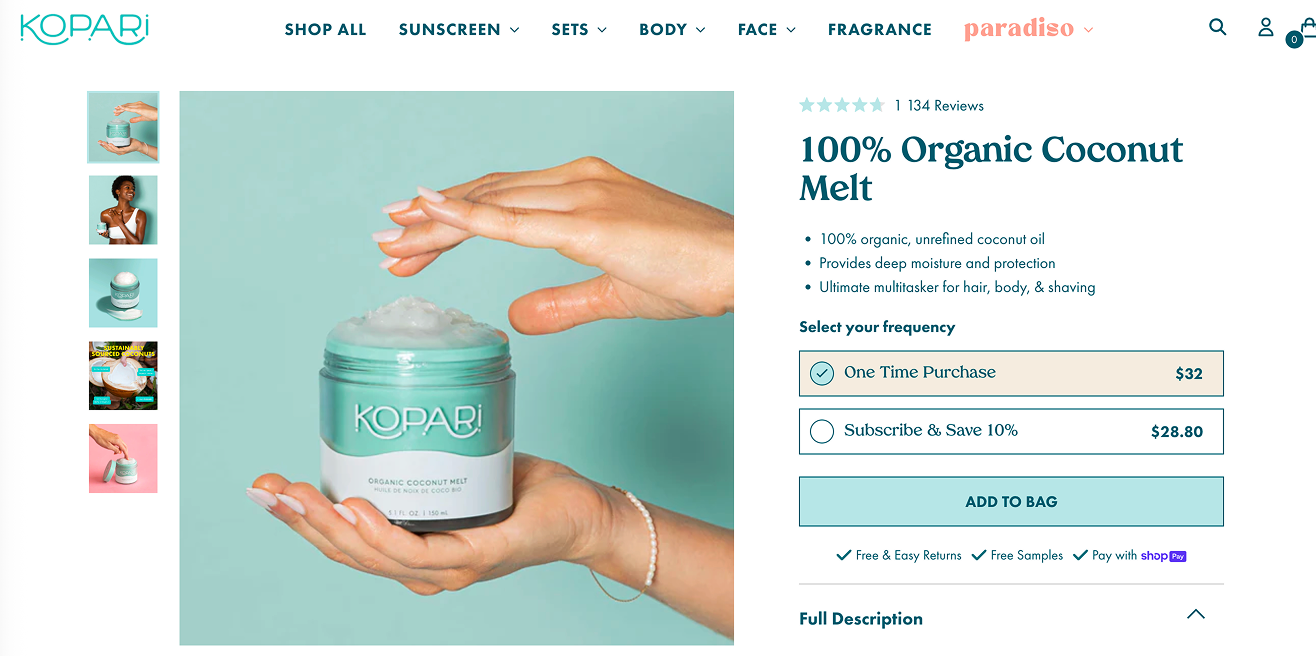1316x656 pixels.
Task: Open the Fragrance menu item
Action: point(880,29)
